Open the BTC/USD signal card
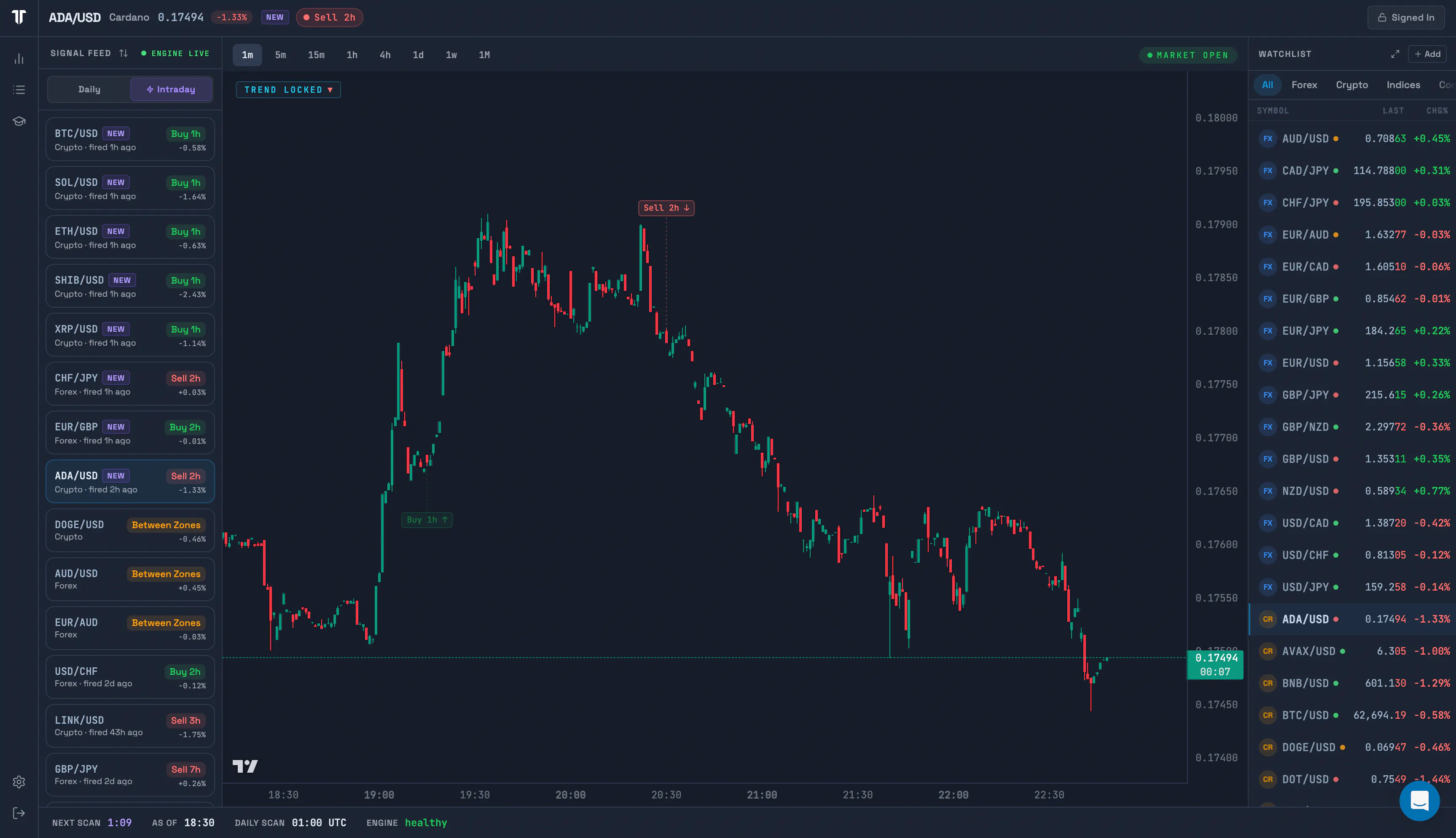This screenshot has width=1456, height=838. tap(130, 139)
